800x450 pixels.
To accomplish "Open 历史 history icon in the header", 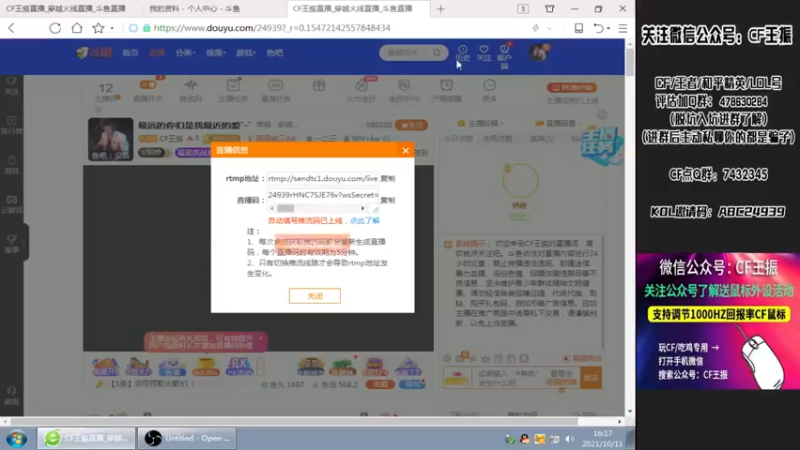I will (x=463, y=53).
